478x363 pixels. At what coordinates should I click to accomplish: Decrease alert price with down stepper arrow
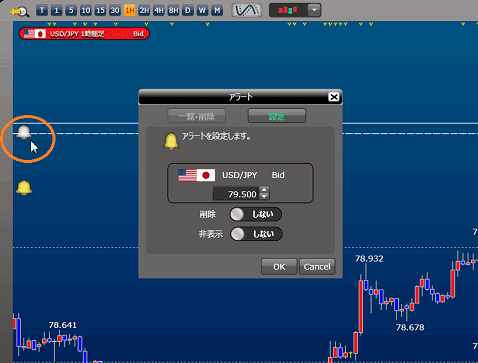click(264, 196)
